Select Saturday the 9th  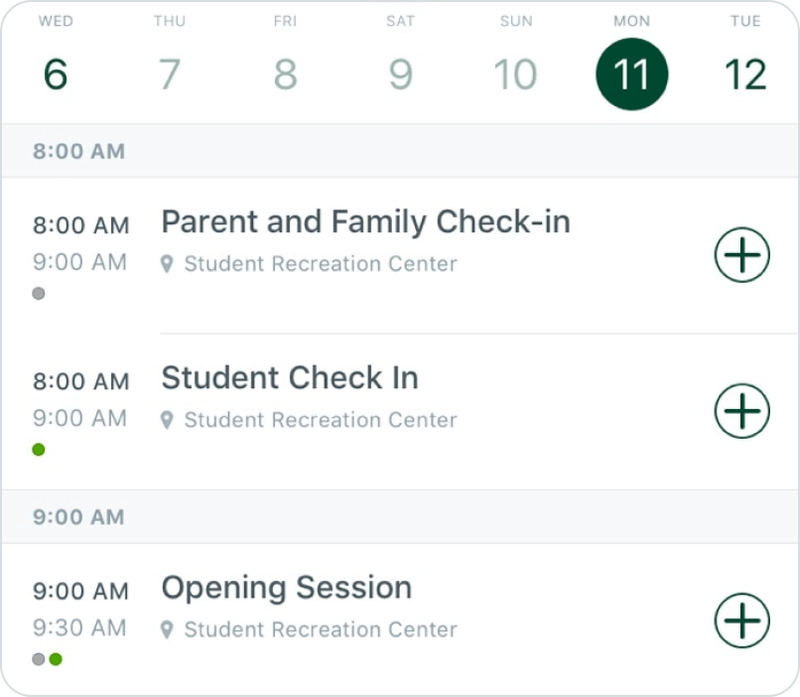[x=400, y=72]
